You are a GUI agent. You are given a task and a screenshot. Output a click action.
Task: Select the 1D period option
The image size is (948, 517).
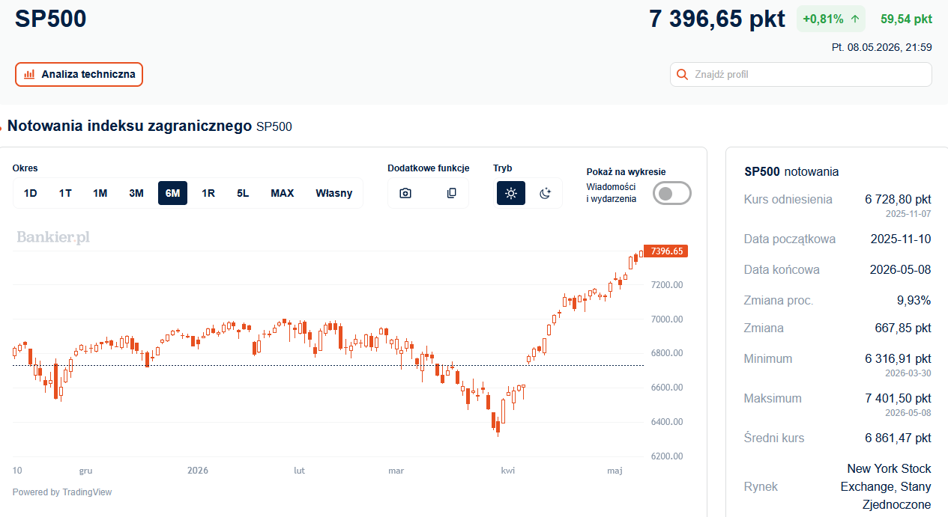click(x=30, y=193)
